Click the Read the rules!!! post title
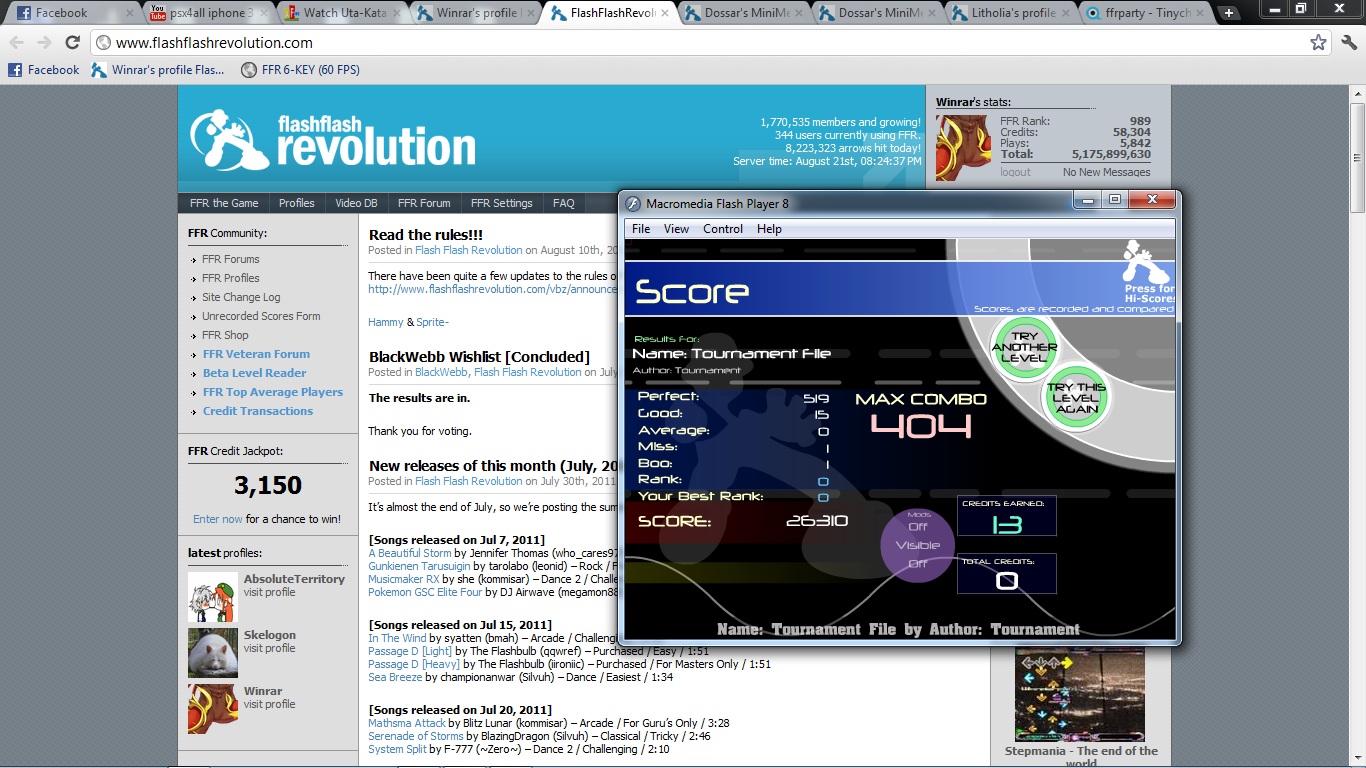The image size is (1366, 768). pos(426,235)
